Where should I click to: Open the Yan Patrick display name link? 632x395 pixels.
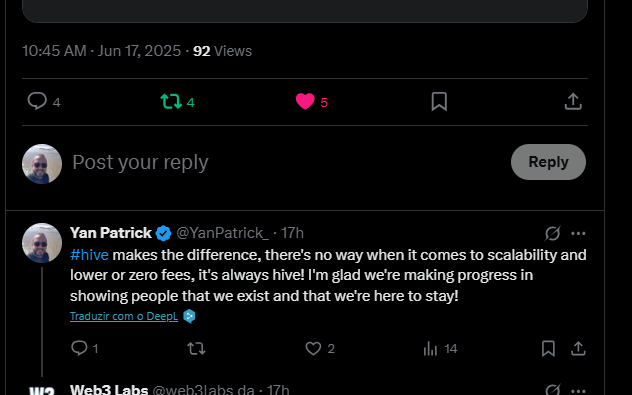point(111,233)
